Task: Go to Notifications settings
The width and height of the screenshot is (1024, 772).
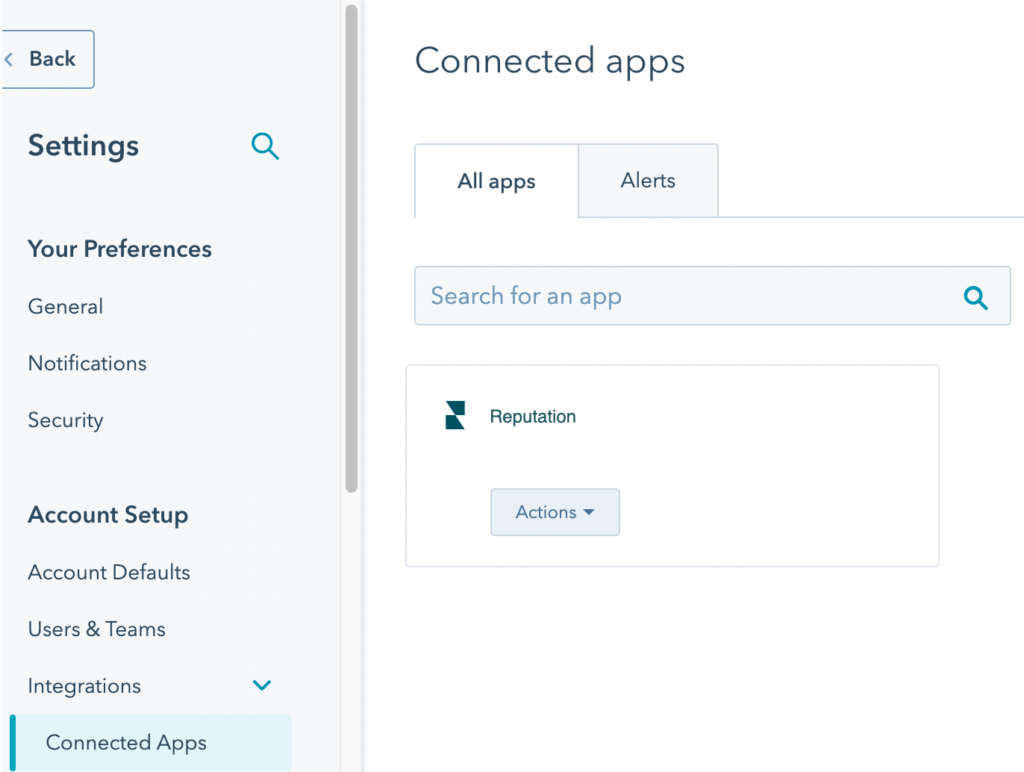Action: point(87,364)
